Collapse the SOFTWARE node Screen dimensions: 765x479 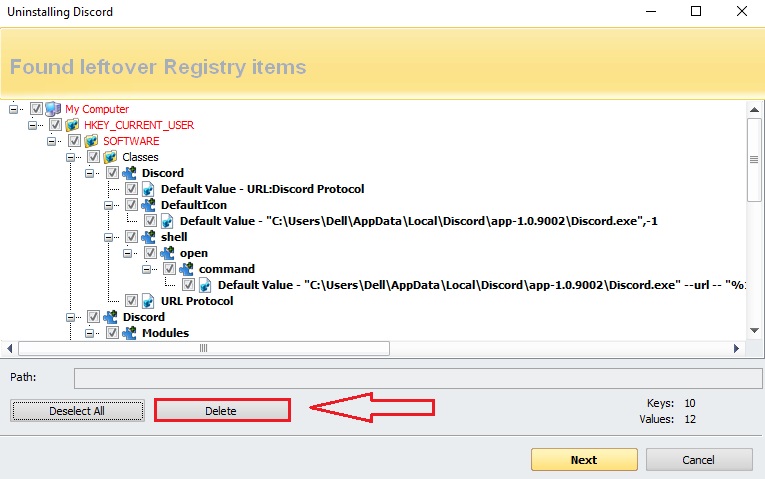pos(51,141)
